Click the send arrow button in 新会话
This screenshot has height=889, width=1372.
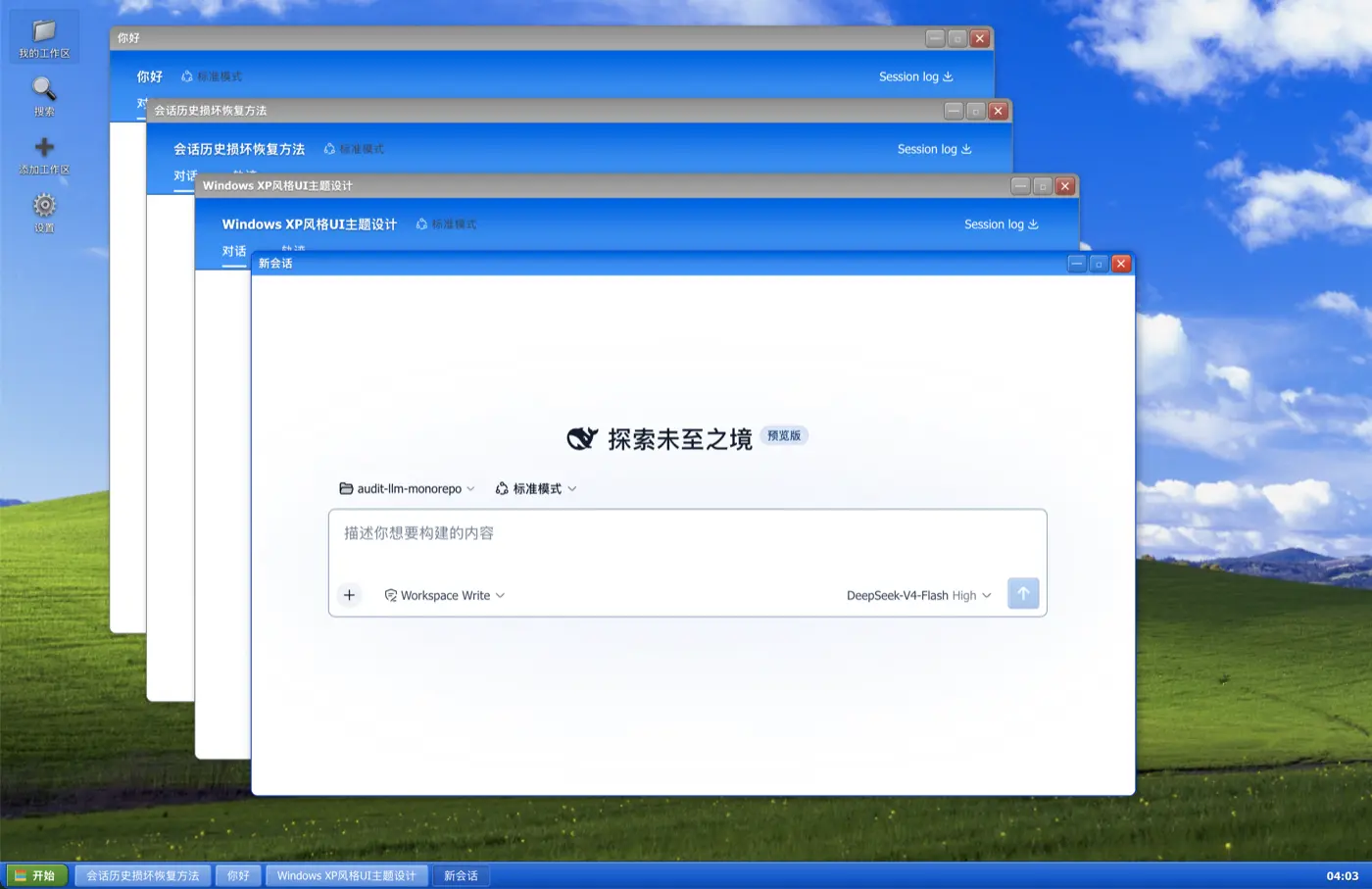click(x=1023, y=593)
